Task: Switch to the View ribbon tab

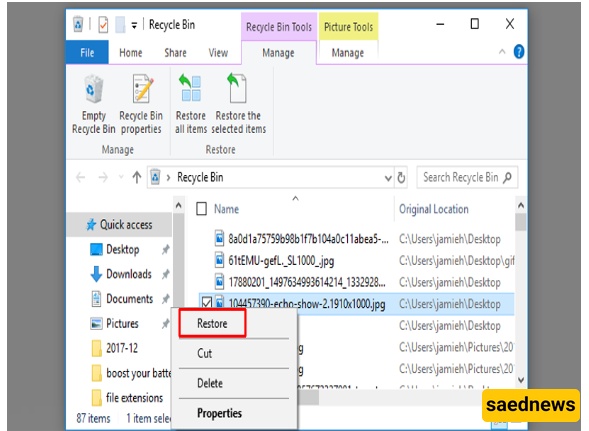Action: point(218,53)
